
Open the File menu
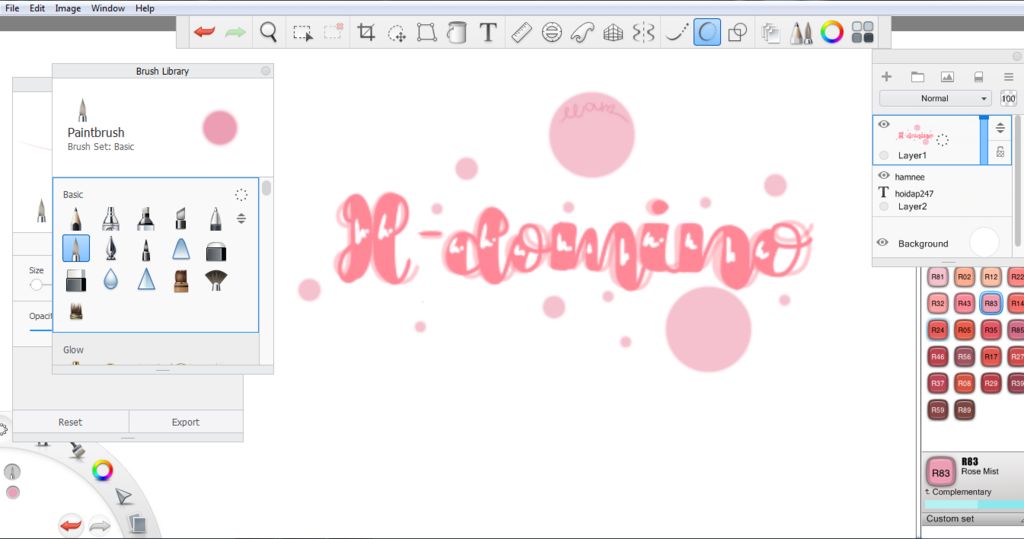click(12, 8)
